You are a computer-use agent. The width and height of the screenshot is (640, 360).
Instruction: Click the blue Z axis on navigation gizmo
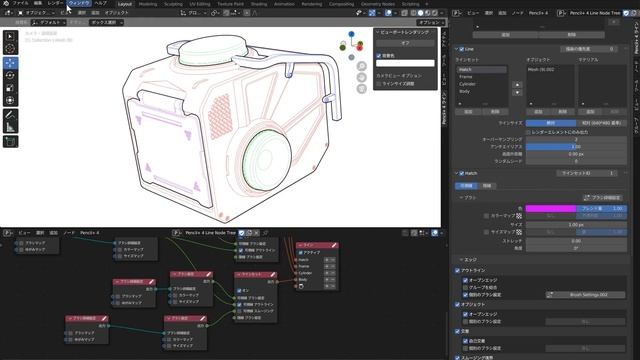pyautogui.click(x=351, y=34)
